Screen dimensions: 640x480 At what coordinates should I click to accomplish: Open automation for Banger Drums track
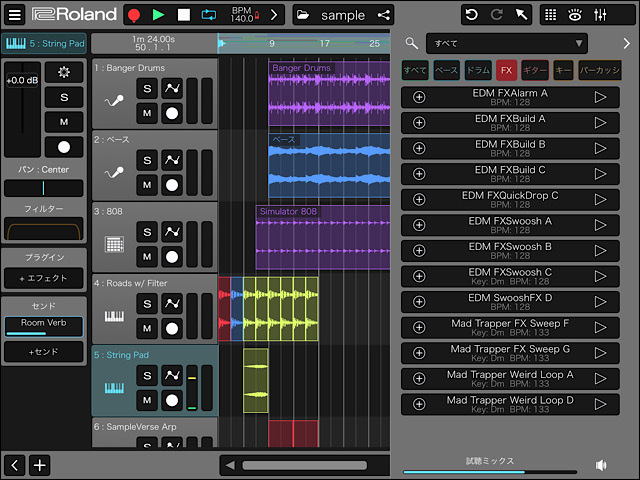click(172, 89)
